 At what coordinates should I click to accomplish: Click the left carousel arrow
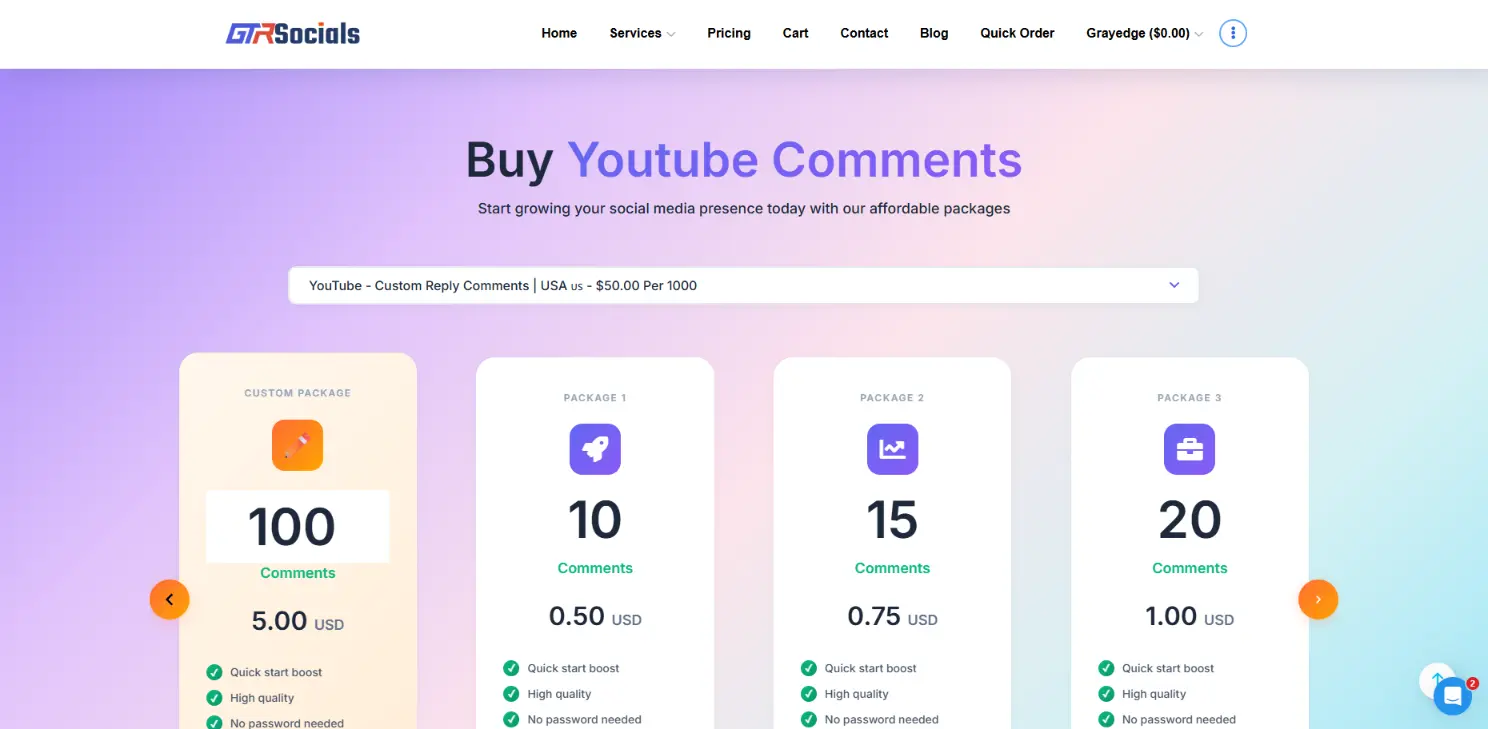tap(170, 599)
